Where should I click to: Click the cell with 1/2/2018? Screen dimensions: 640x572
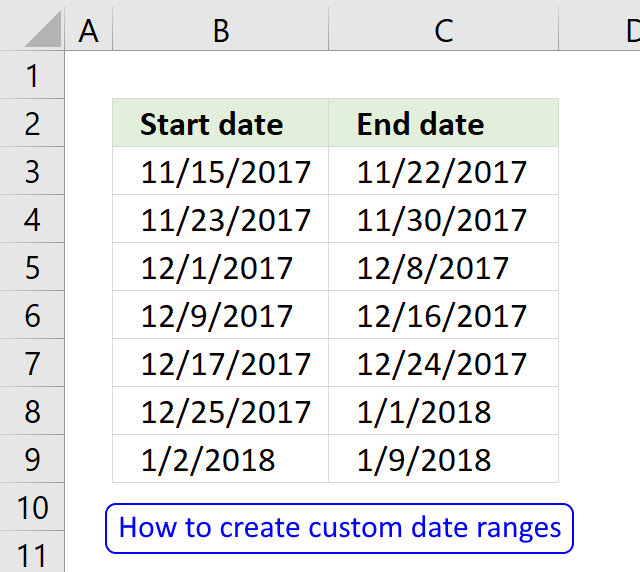coord(221,460)
